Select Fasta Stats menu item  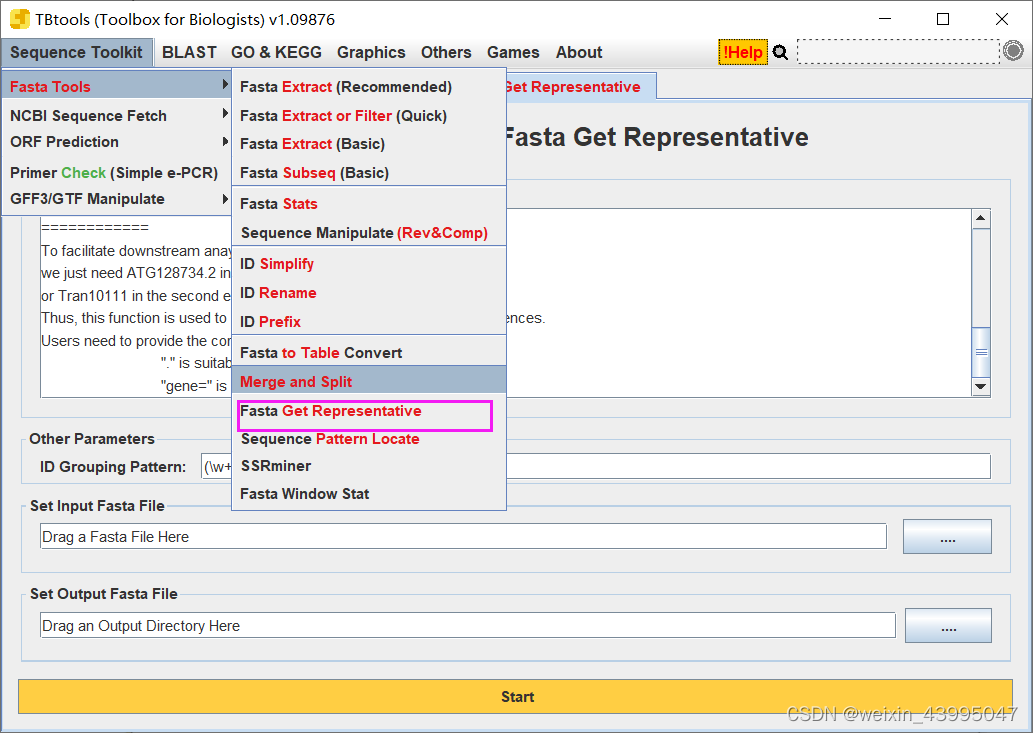point(369,204)
